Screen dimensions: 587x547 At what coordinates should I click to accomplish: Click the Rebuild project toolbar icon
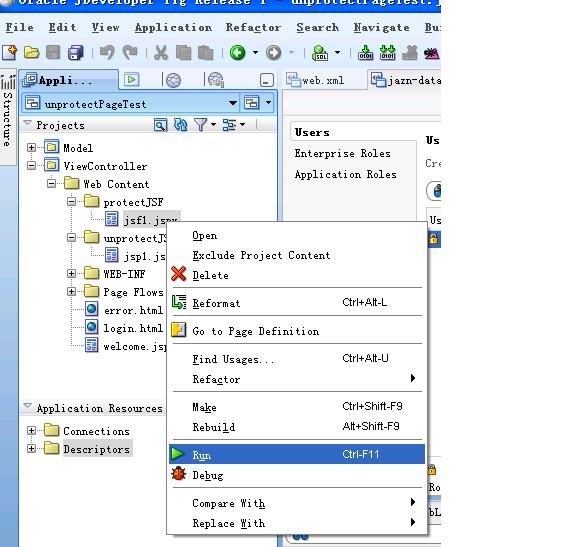point(387,52)
